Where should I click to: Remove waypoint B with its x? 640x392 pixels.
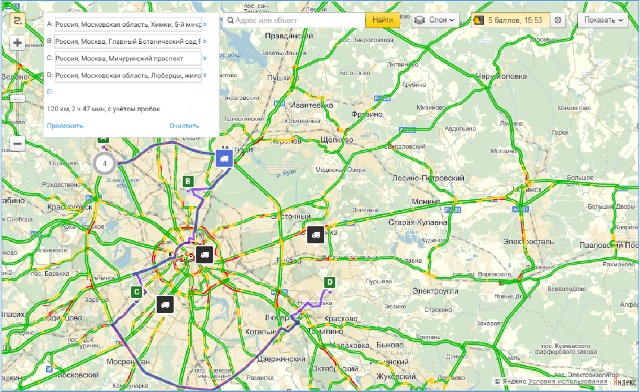tap(205, 41)
